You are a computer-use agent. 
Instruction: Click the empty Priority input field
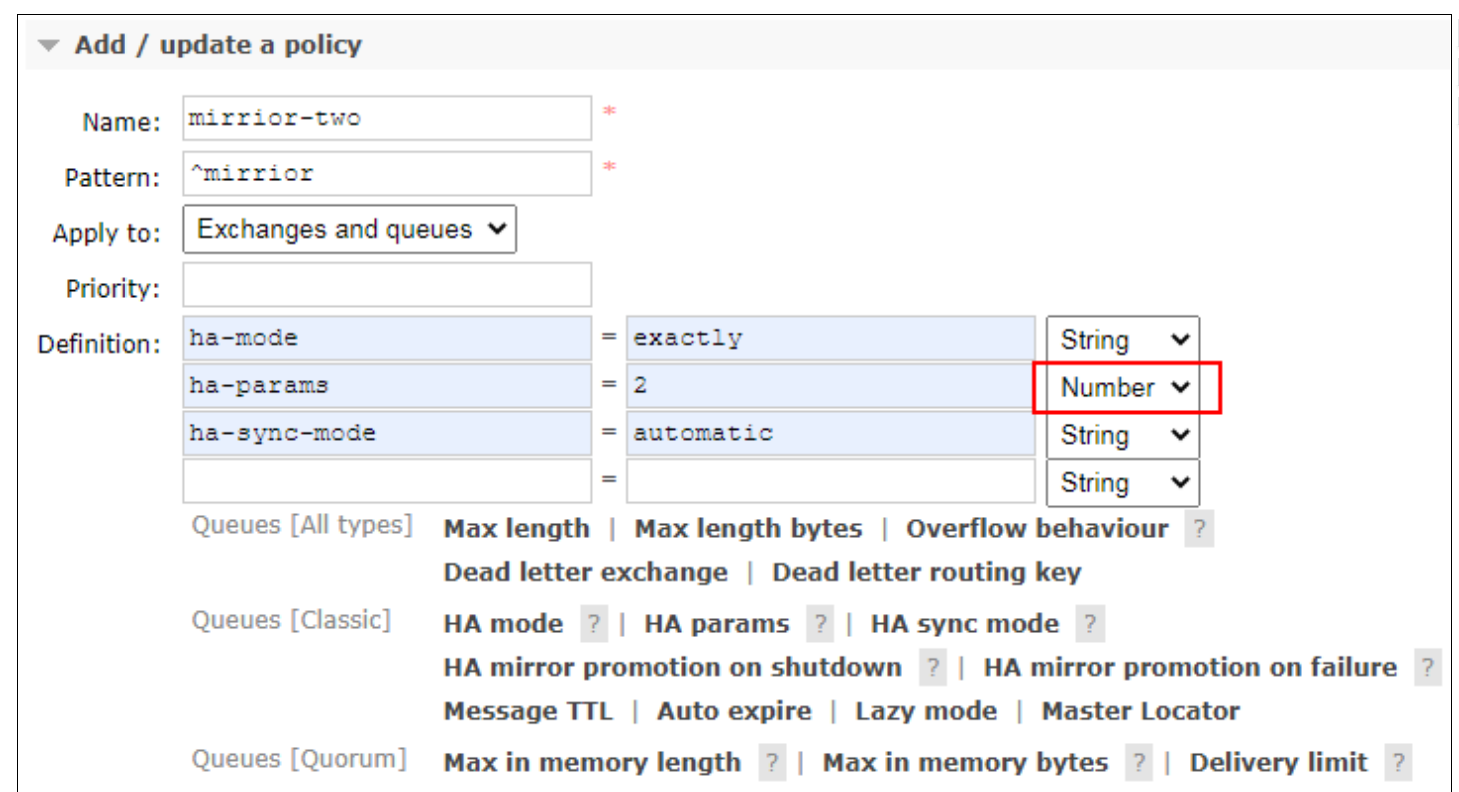(x=387, y=285)
